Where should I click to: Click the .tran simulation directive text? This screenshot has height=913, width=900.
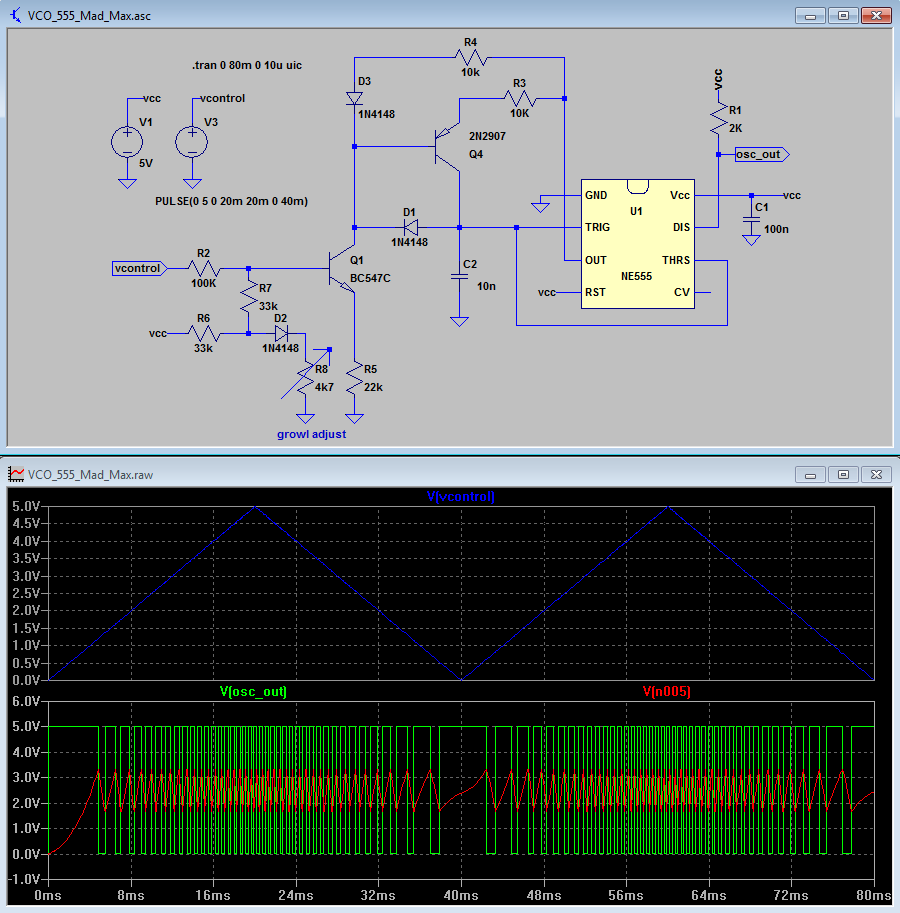247,65
